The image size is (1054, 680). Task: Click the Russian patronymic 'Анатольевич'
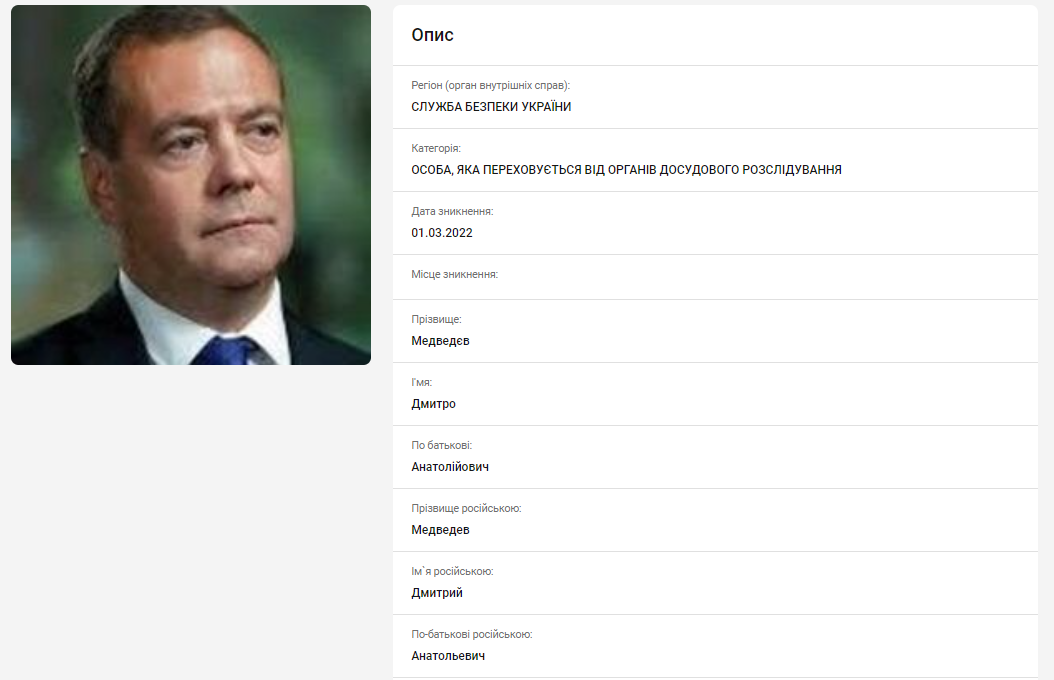[448, 656]
